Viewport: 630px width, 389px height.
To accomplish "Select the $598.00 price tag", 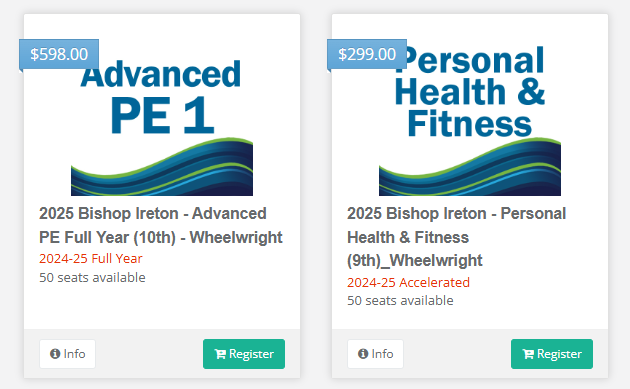I will pyautogui.click(x=59, y=54).
